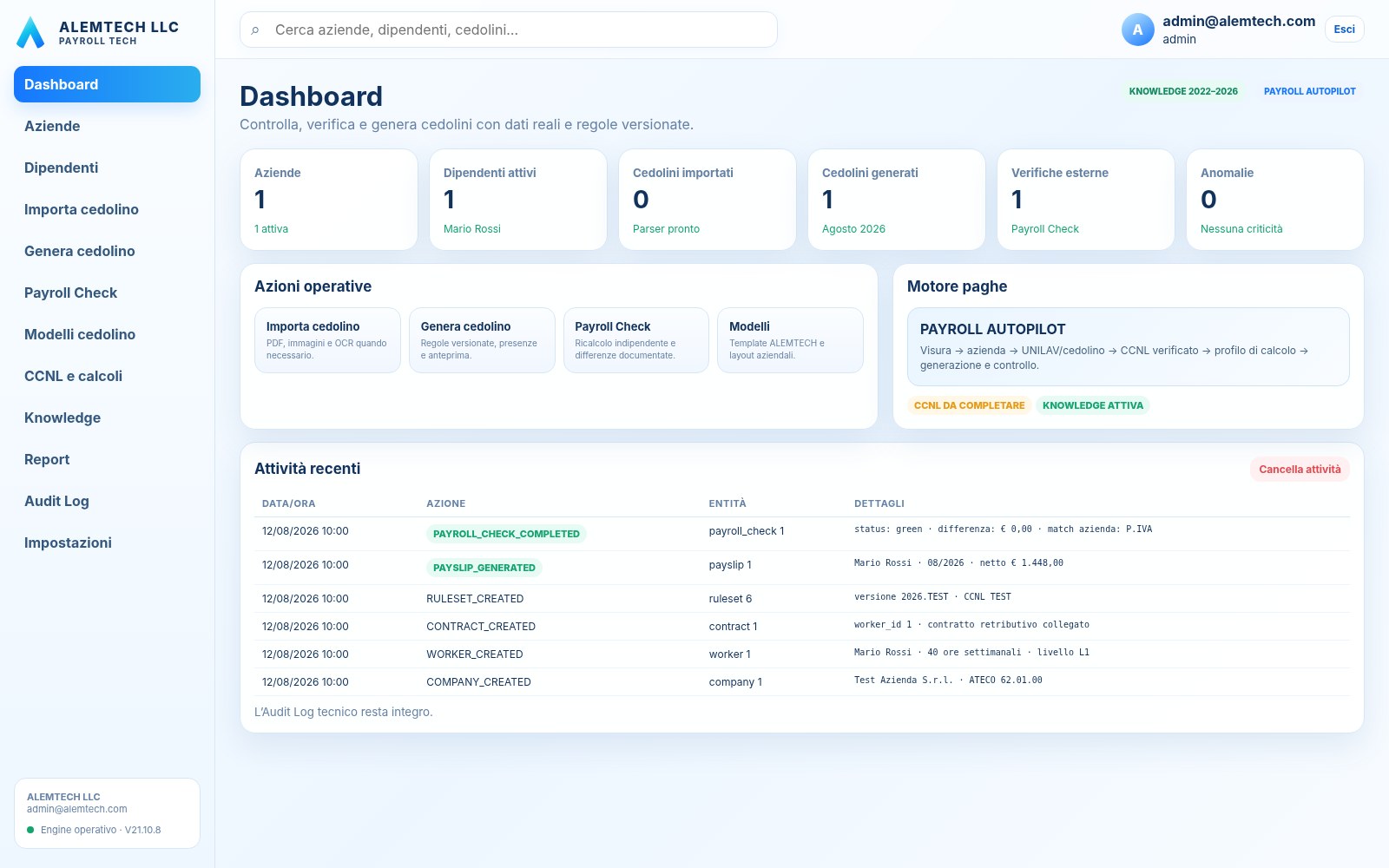Screen dimensions: 1389x868
Task: Go to CCNL e calcoli
Action: [107, 376]
